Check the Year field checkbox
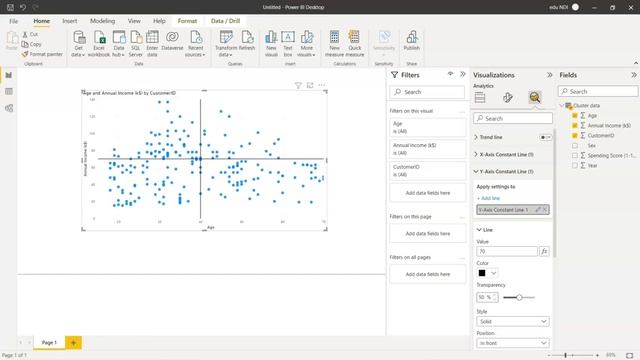The width and height of the screenshot is (640, 360). [575, 165]
